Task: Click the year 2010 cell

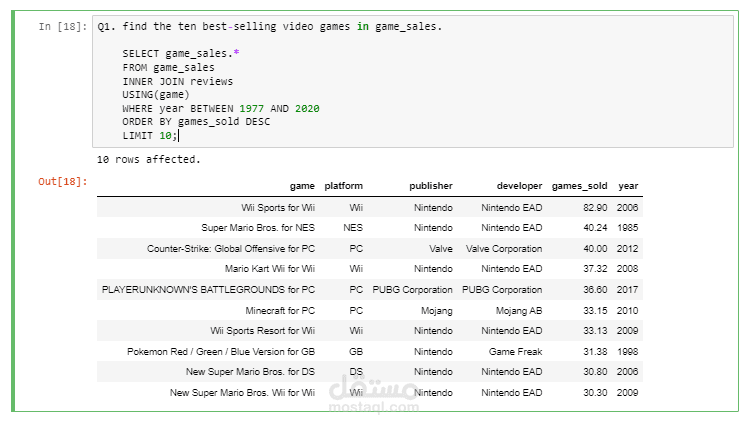Action: 628,311
